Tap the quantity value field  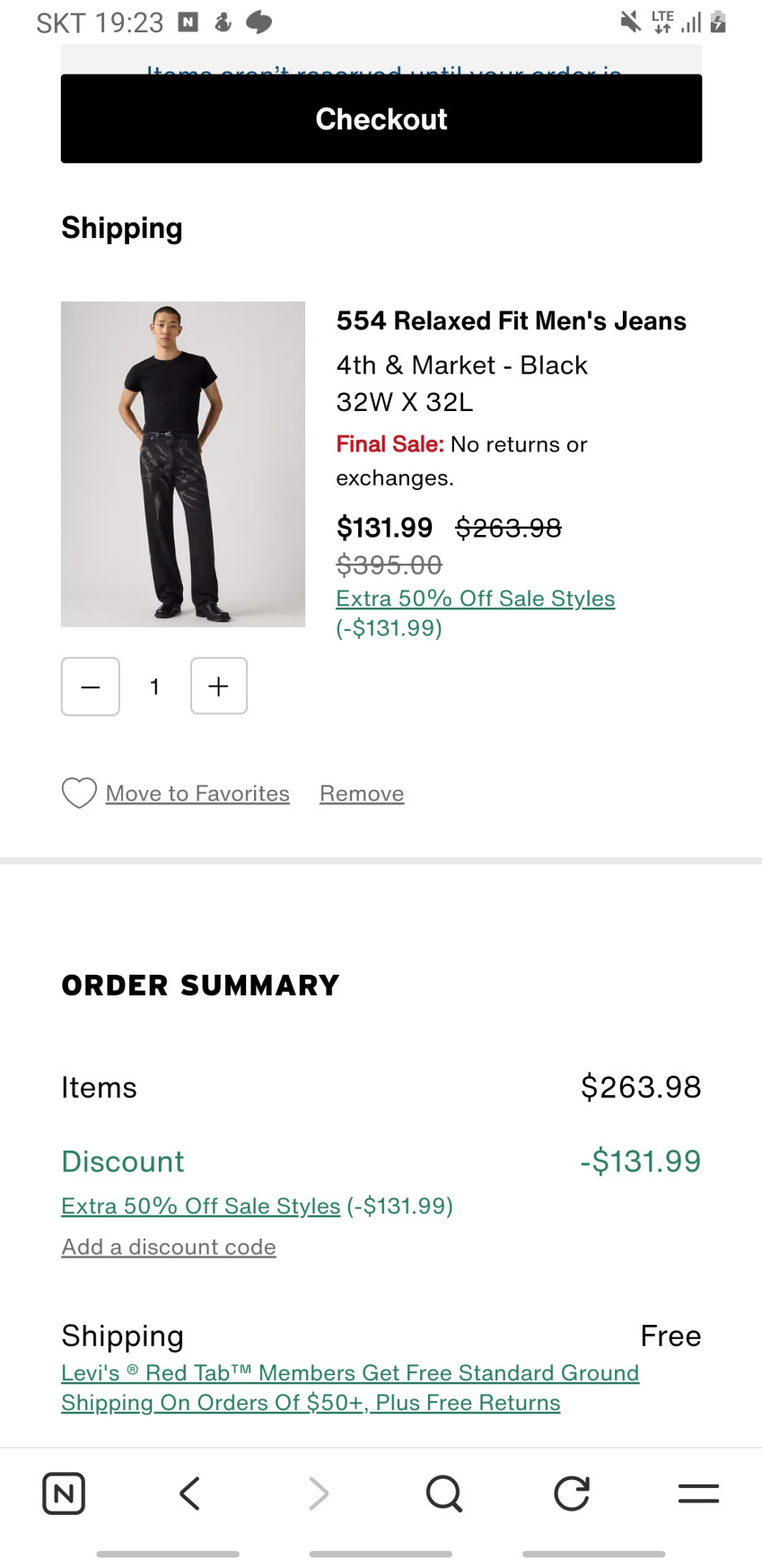155,687
